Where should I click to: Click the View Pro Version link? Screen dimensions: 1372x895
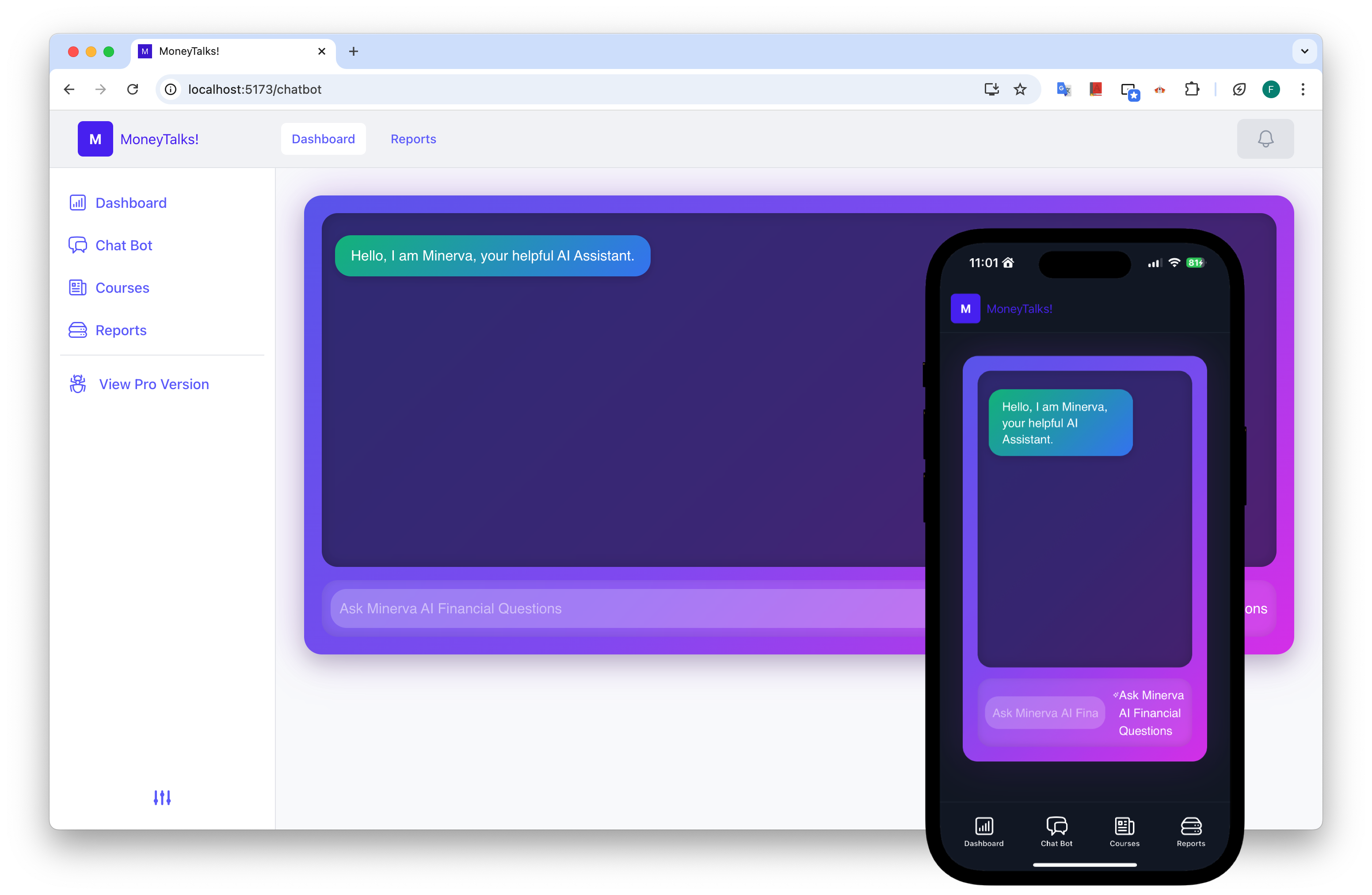153,384
